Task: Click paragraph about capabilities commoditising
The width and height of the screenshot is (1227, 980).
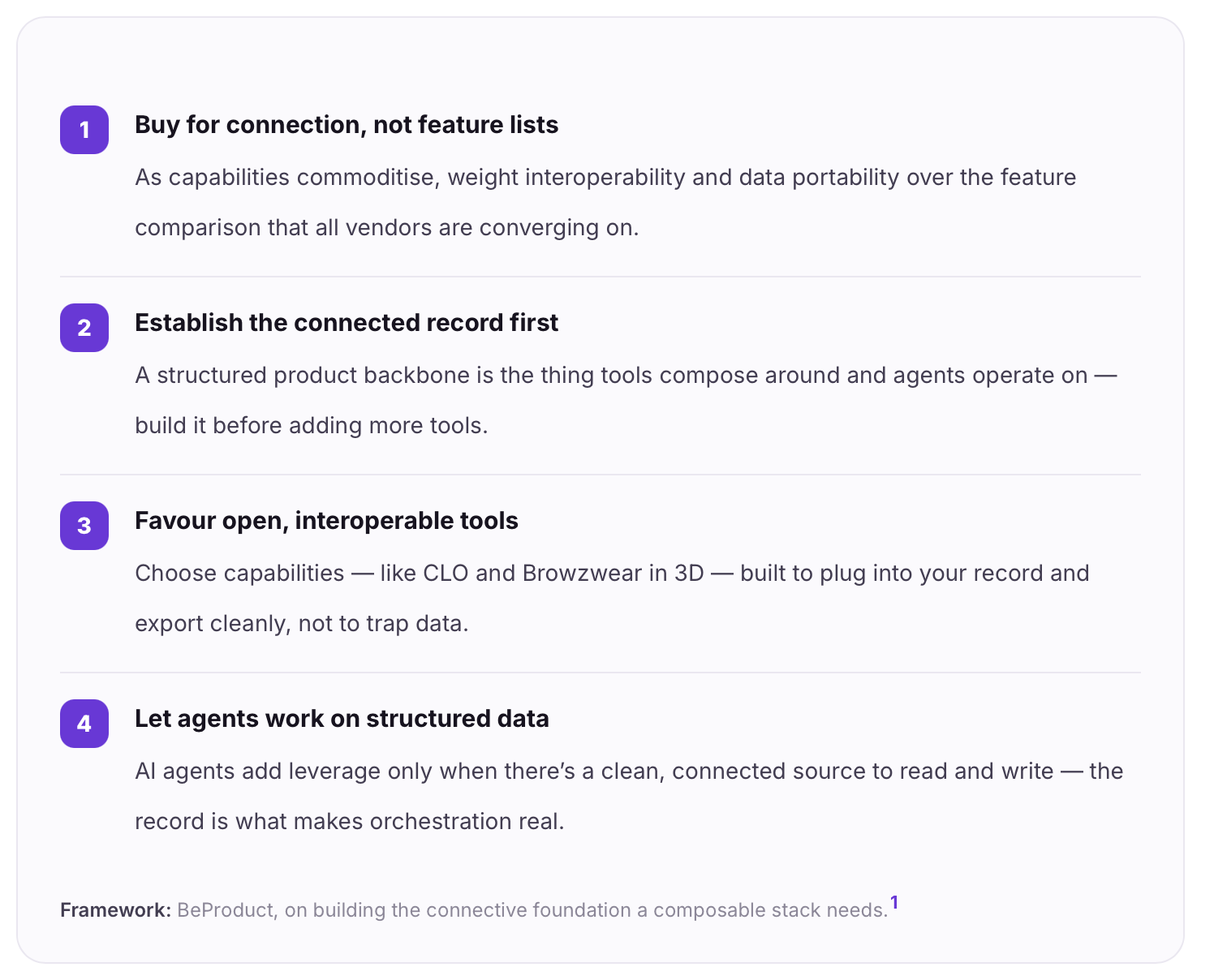Action: tap(605, 203)
